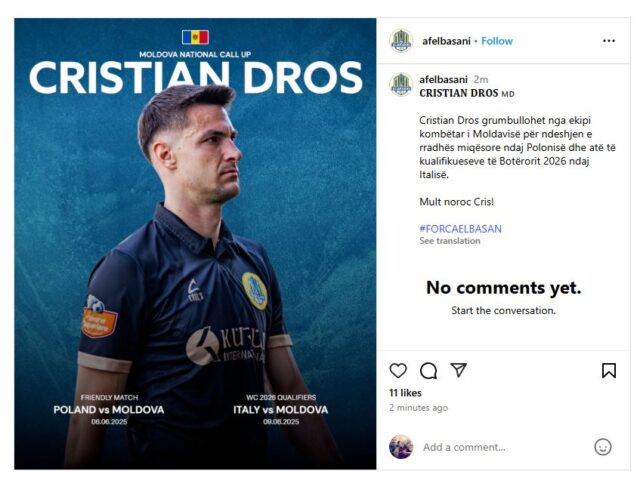Click afelbasani profile picture in header
Image resolution: width=640 pixels, height=493 pixels.
point(401,41)
